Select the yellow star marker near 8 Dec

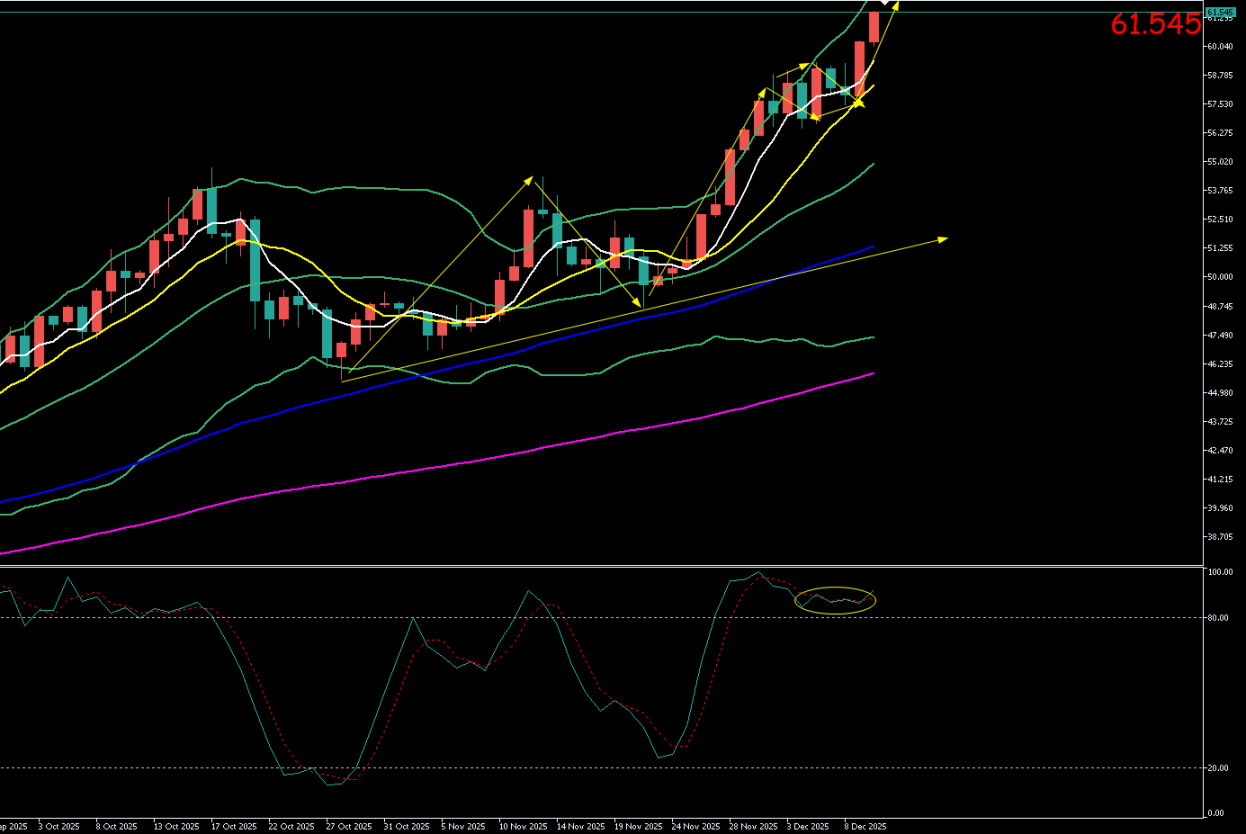858,101
